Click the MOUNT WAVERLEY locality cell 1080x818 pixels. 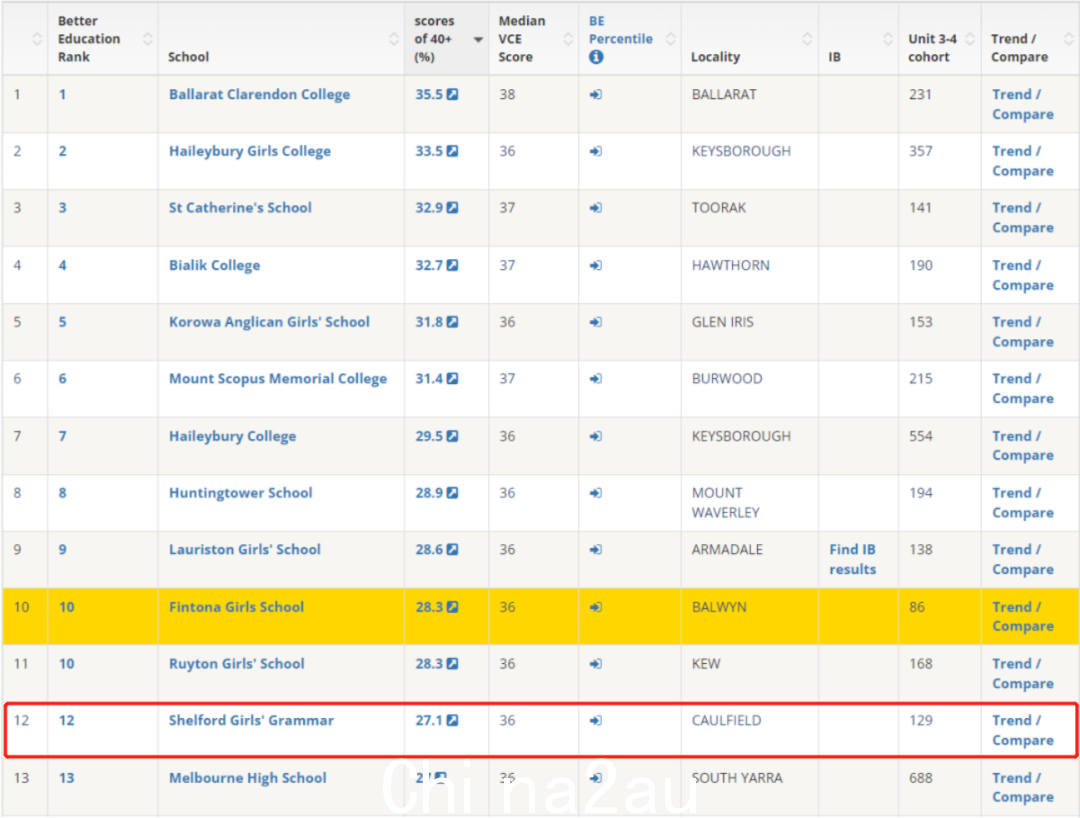(726, 503)
